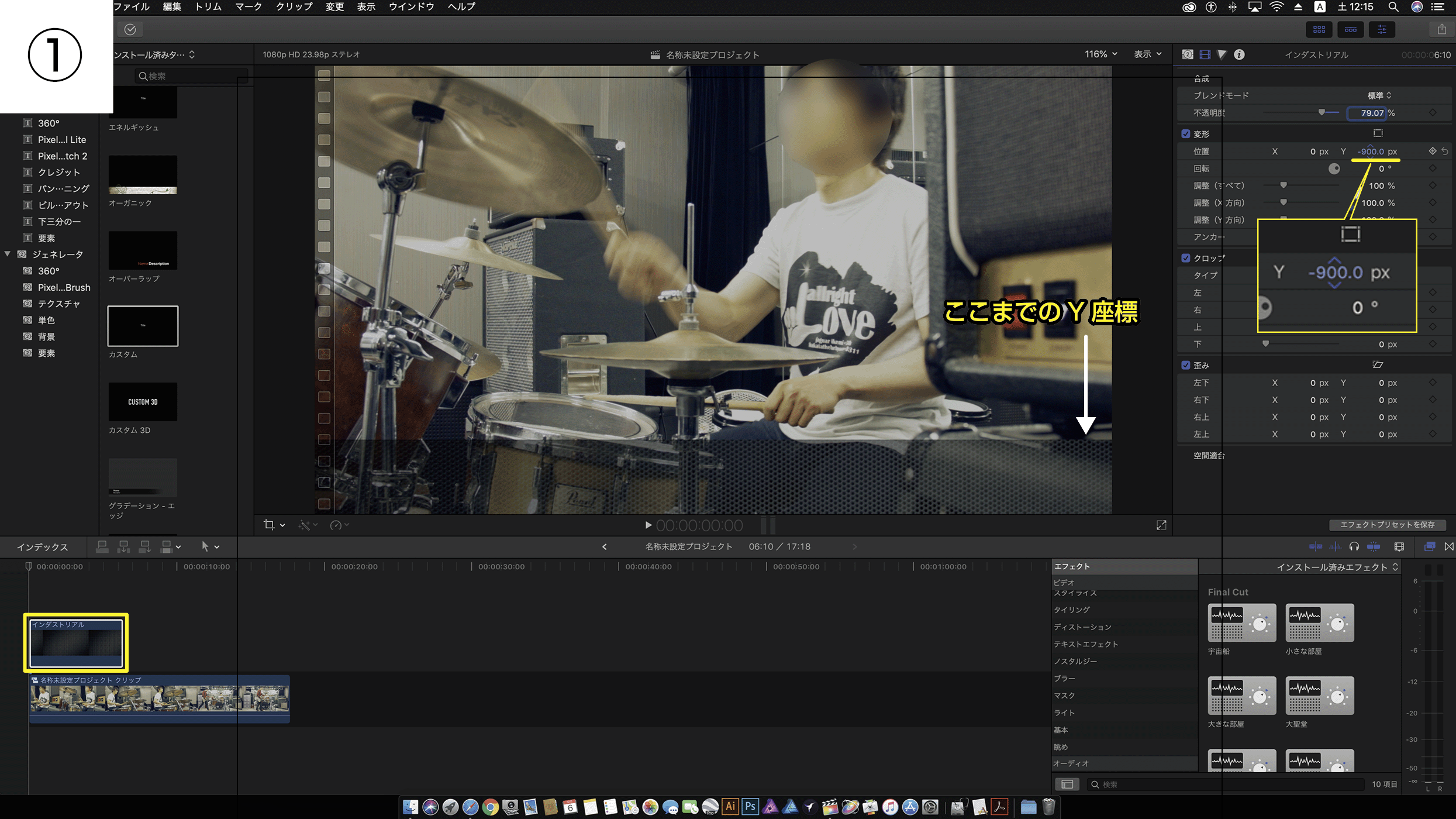This screenshot has width=1456, height=819.
Task: Open the info inspector icon
Action: click(x=1239, y=54)
